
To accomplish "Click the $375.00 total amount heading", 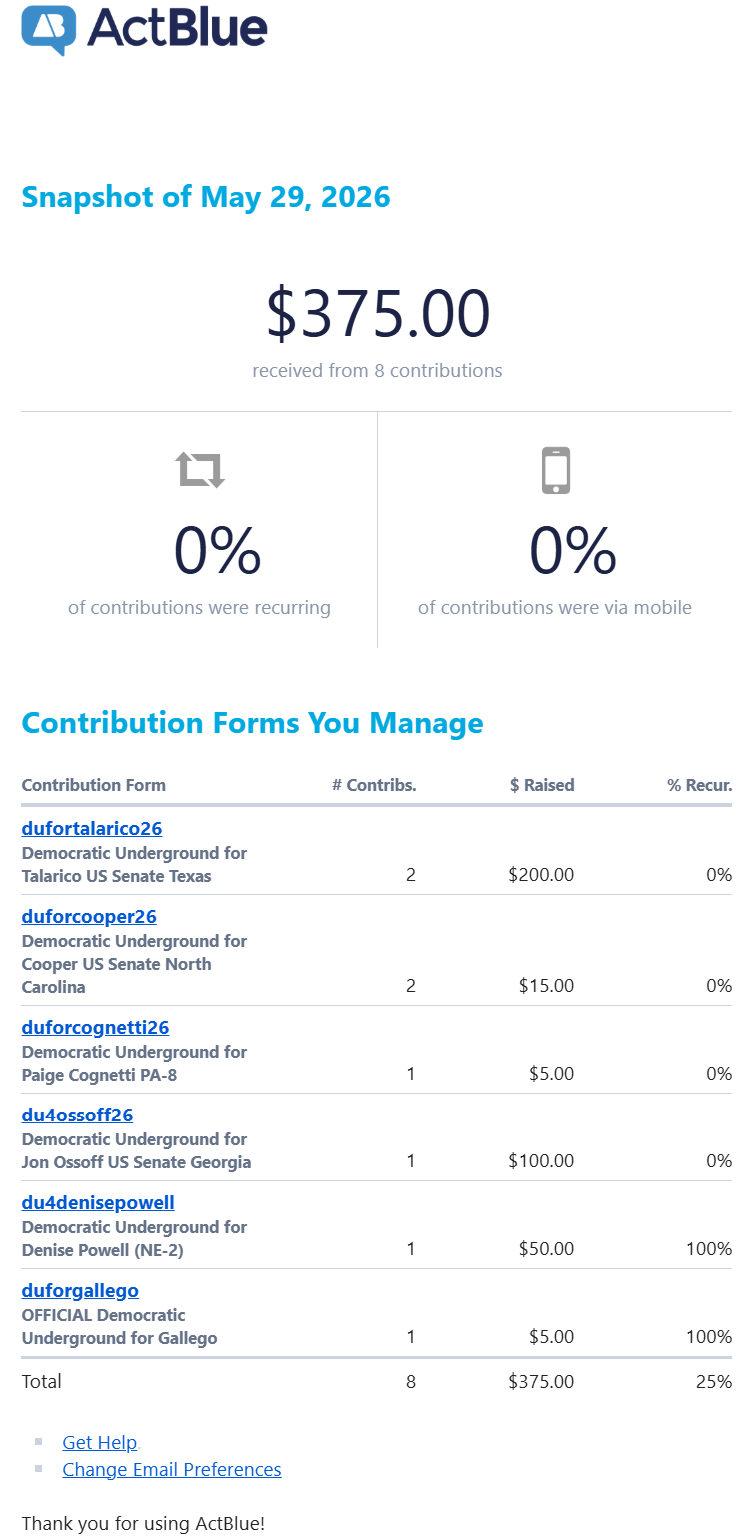I will (x=378, y=313).
